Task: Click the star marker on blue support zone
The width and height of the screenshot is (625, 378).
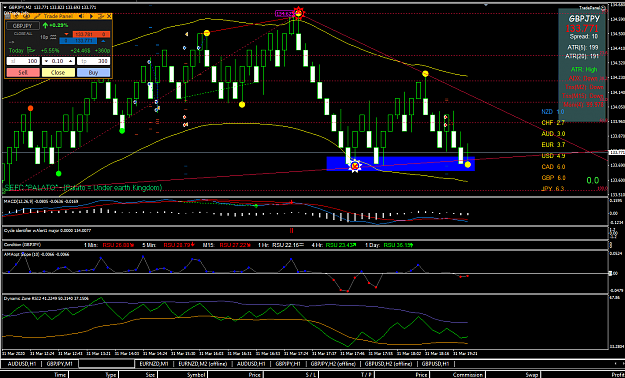Action: click(354, 166)
